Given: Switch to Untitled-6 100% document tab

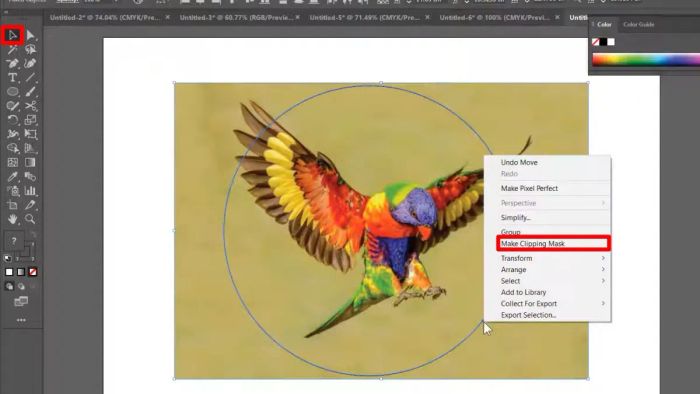Looking at the screenshot, I should (x=495, y=18).
